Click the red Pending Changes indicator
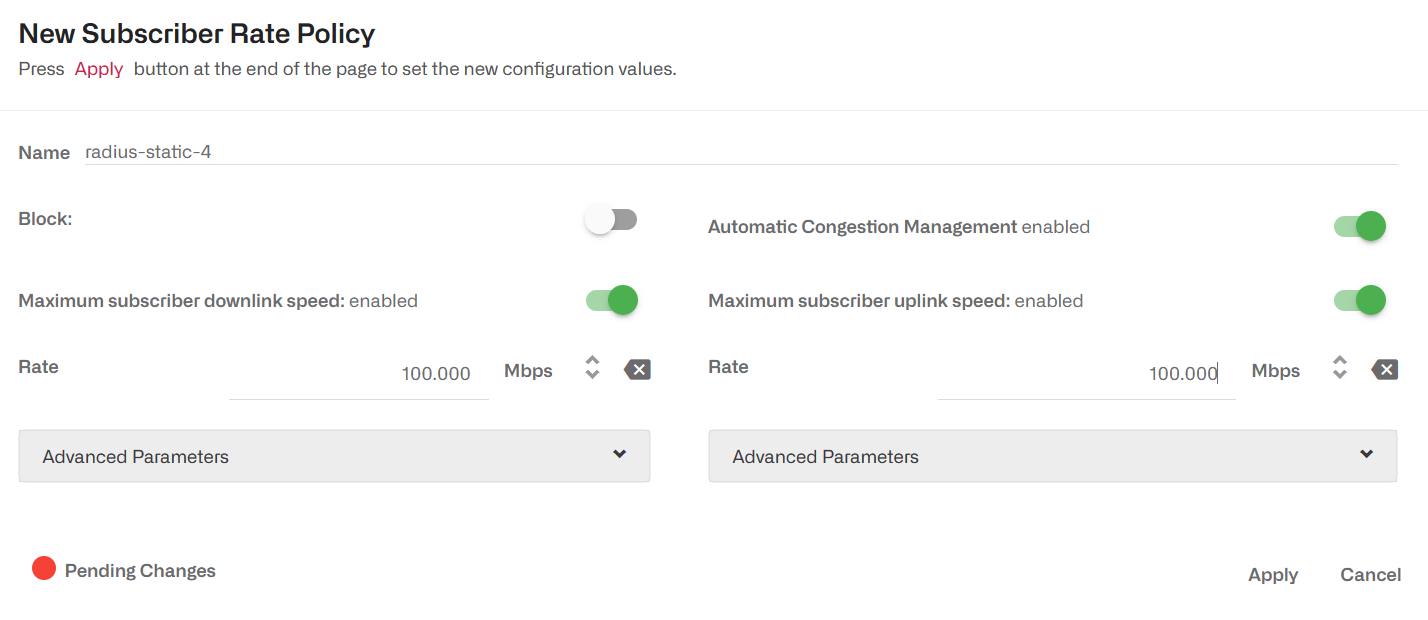Viewport: 1428px width, 620px height. click(x=44, y=569)
